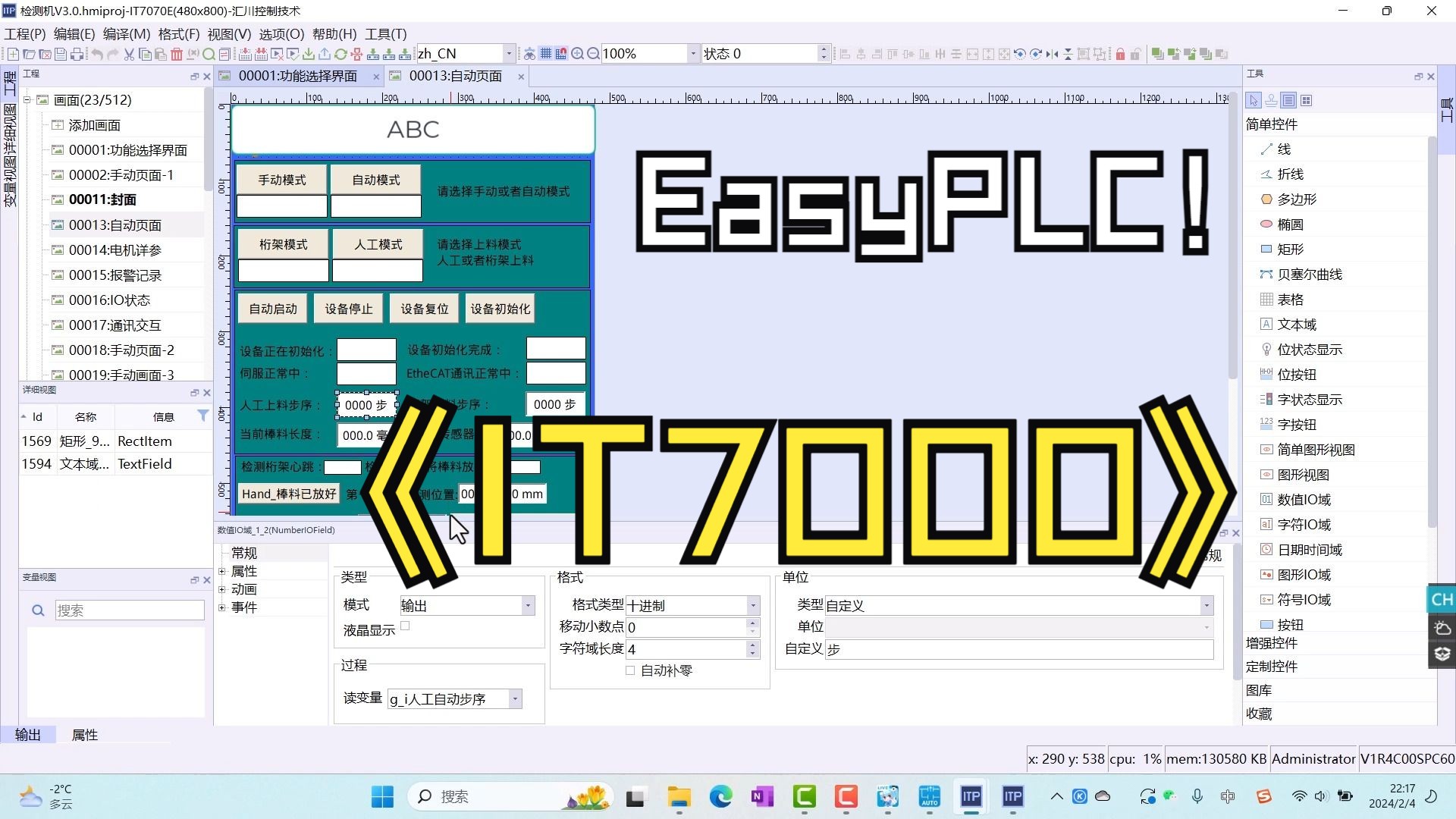Open the 单位 类型 自定义 dropdown
The image size is (1456, 819).
coord(1207,606)
